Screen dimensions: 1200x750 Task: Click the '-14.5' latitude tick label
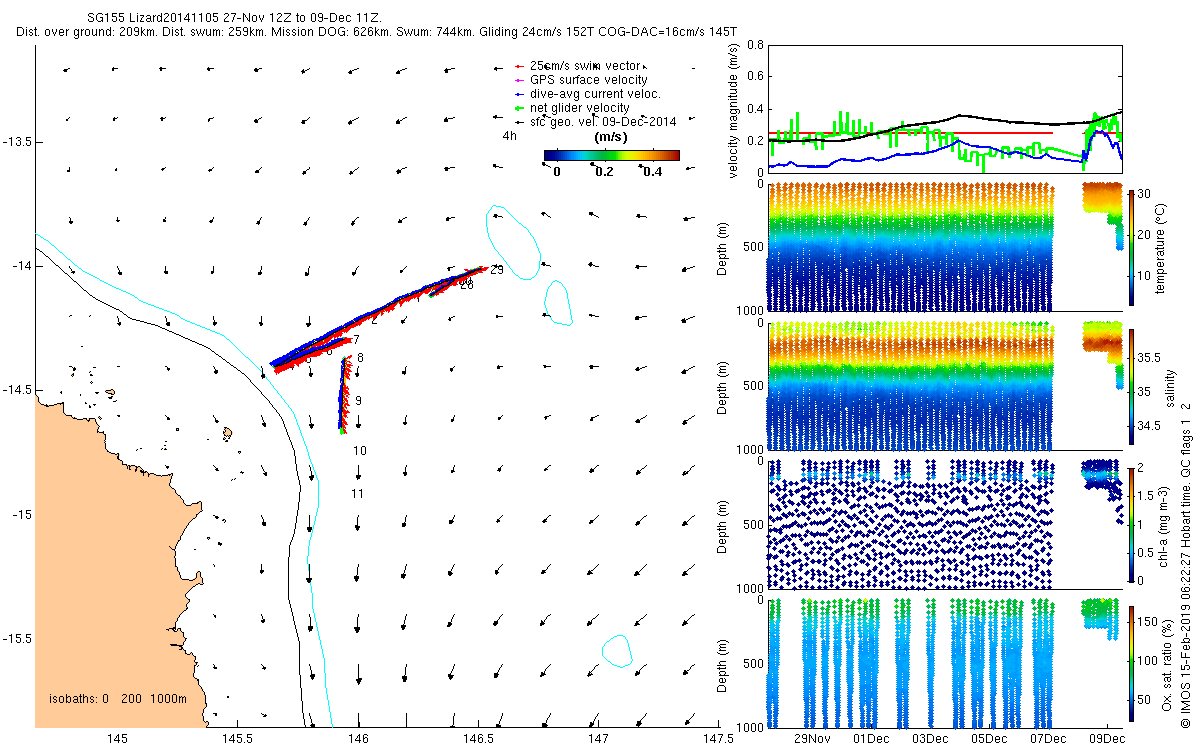point(17,390)
